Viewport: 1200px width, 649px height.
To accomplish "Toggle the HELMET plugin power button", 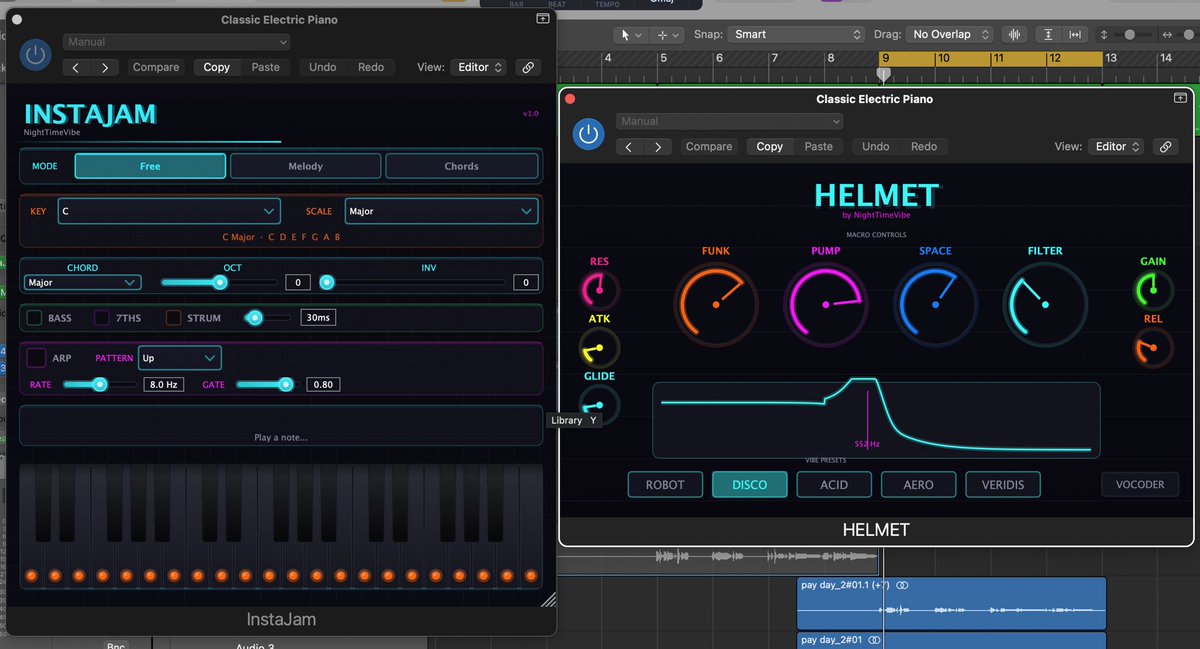I will (589, 134).
